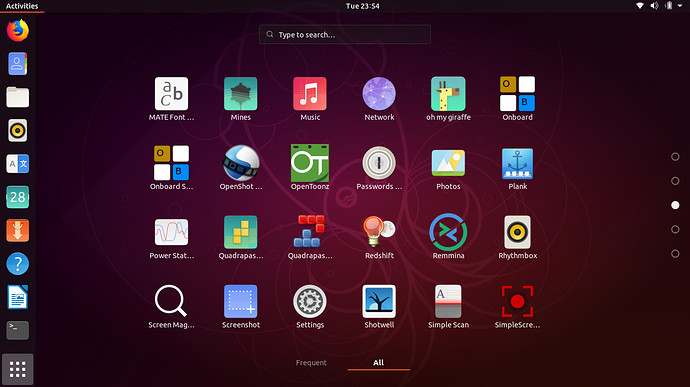This screenshot has width=690, height=387.
Task: Open Firefox from the dock
Action: pyautogui.click(x=18, y=30)
